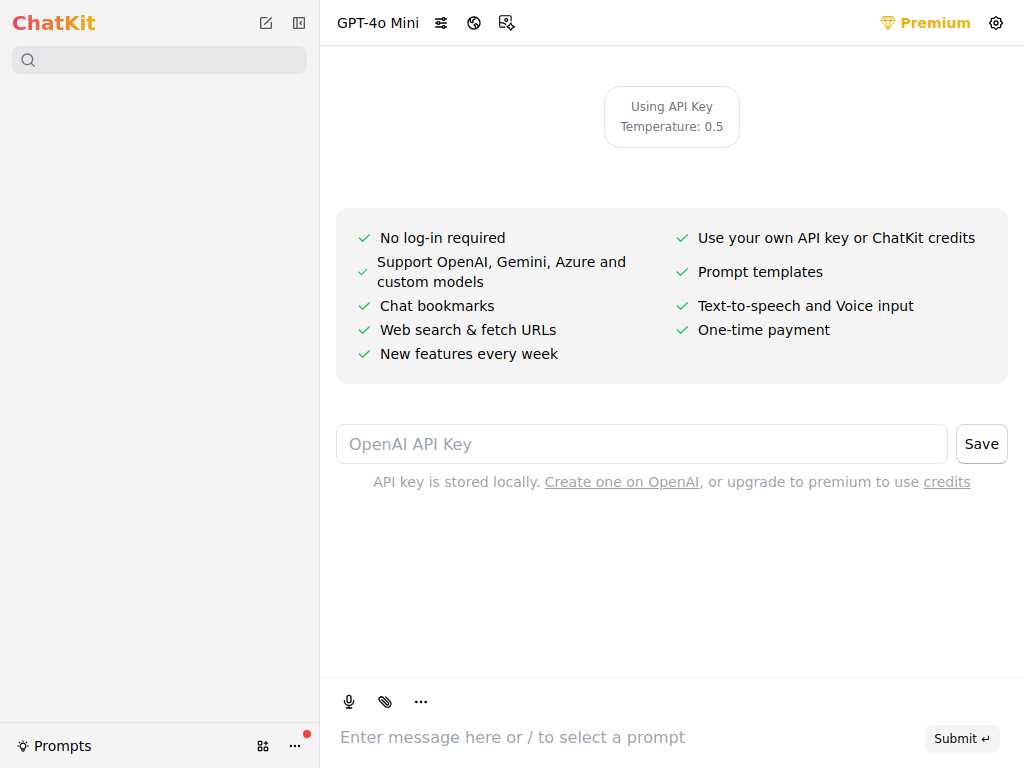Click New features every week text
This screenshot has height=768, width=1024.
468,354
